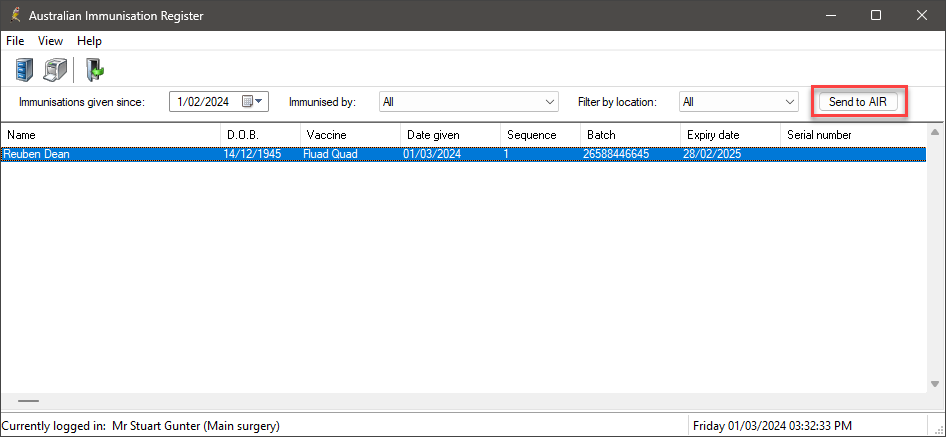Sort by the Sequence column header
The height and width of the screenshot is (437, 946).
541,135
